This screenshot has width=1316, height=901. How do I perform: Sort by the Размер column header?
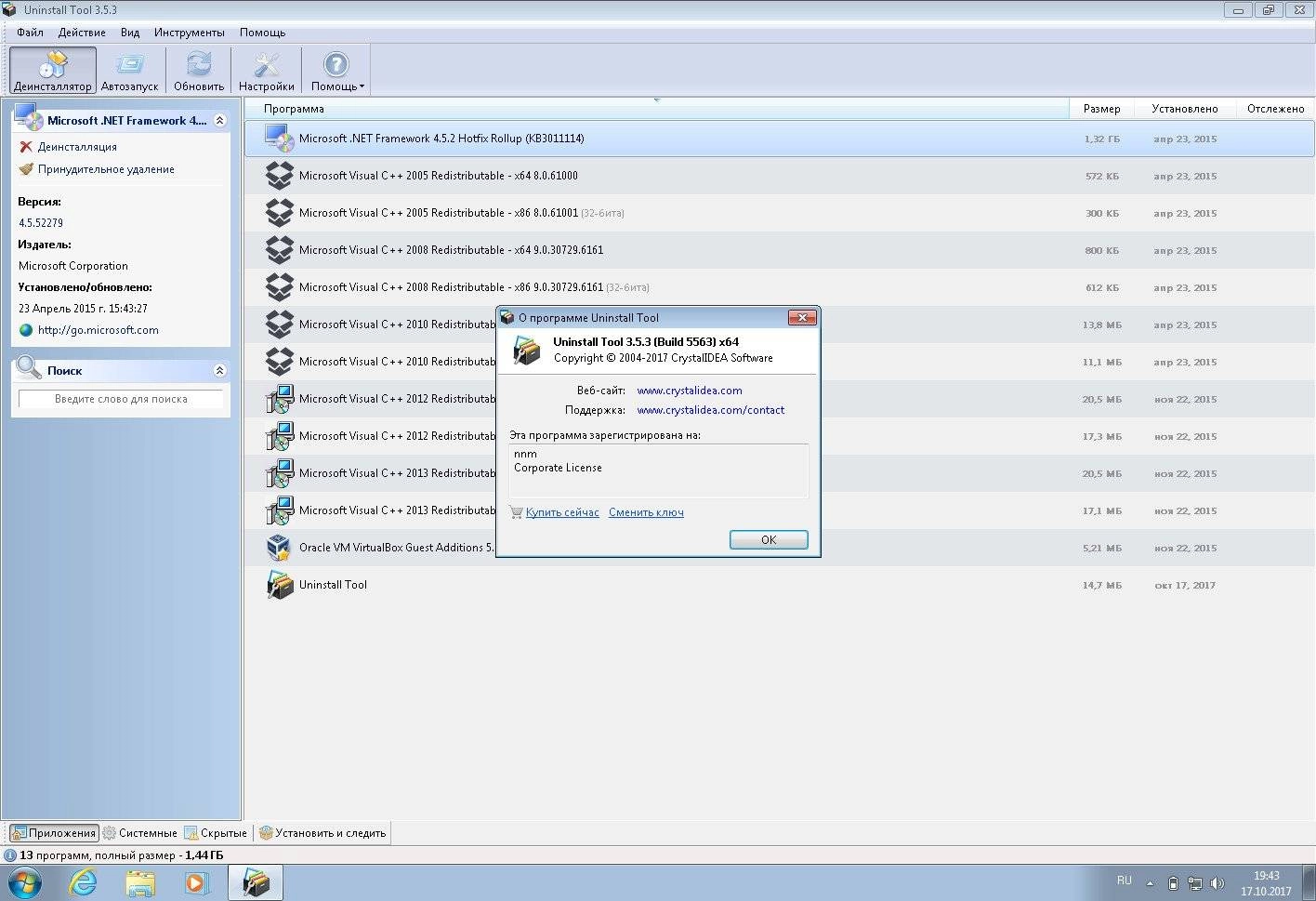pos(1101,109)
